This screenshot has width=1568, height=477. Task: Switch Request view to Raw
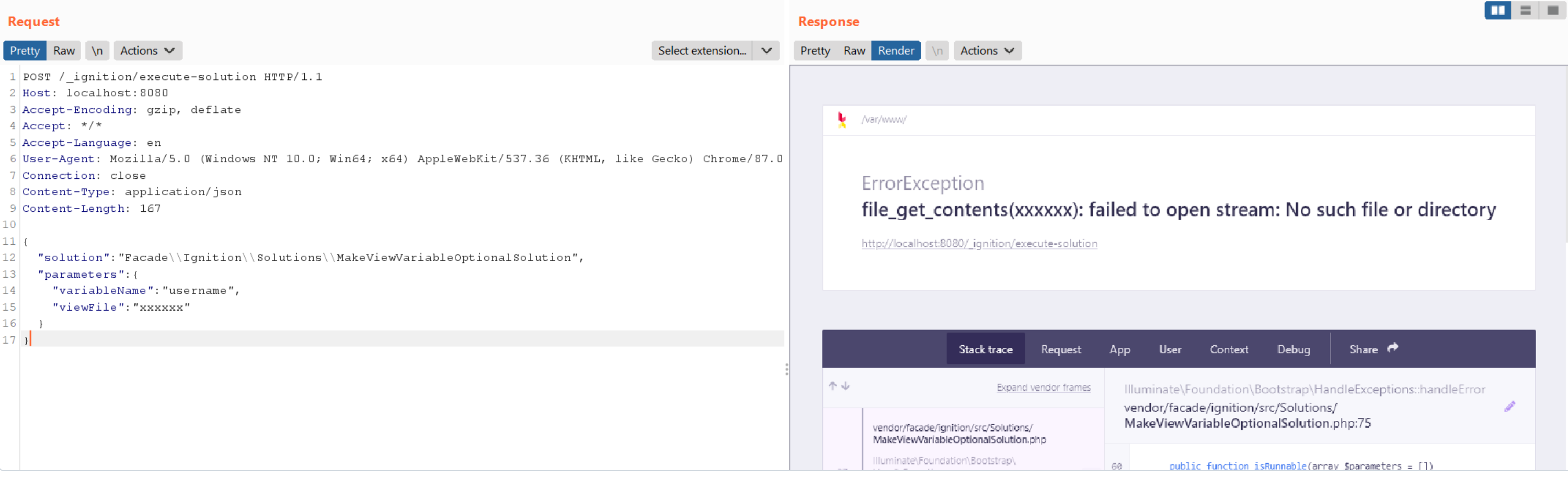click(x=64, y=51)
